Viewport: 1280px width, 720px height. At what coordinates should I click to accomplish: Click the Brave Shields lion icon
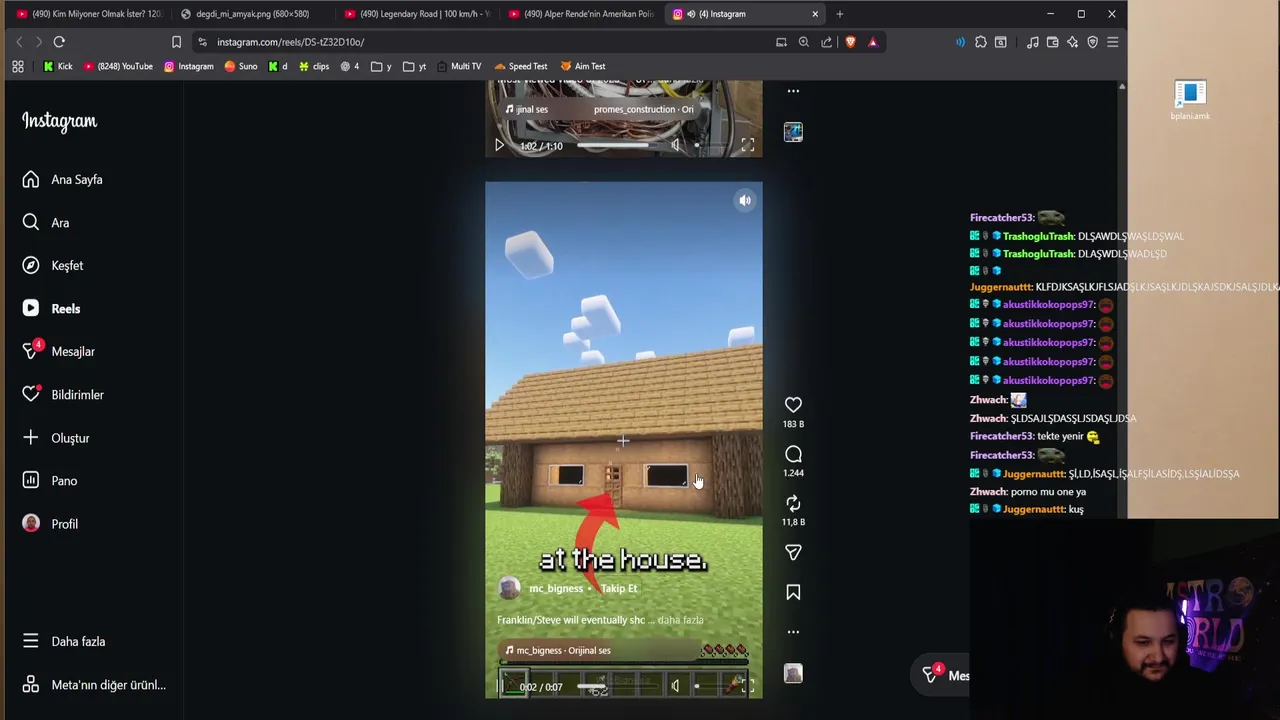point(850,42)
